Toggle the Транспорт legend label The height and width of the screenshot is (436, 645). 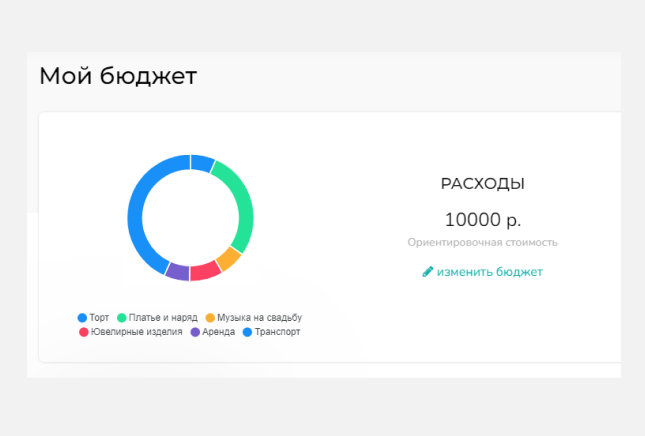point(277,332)
